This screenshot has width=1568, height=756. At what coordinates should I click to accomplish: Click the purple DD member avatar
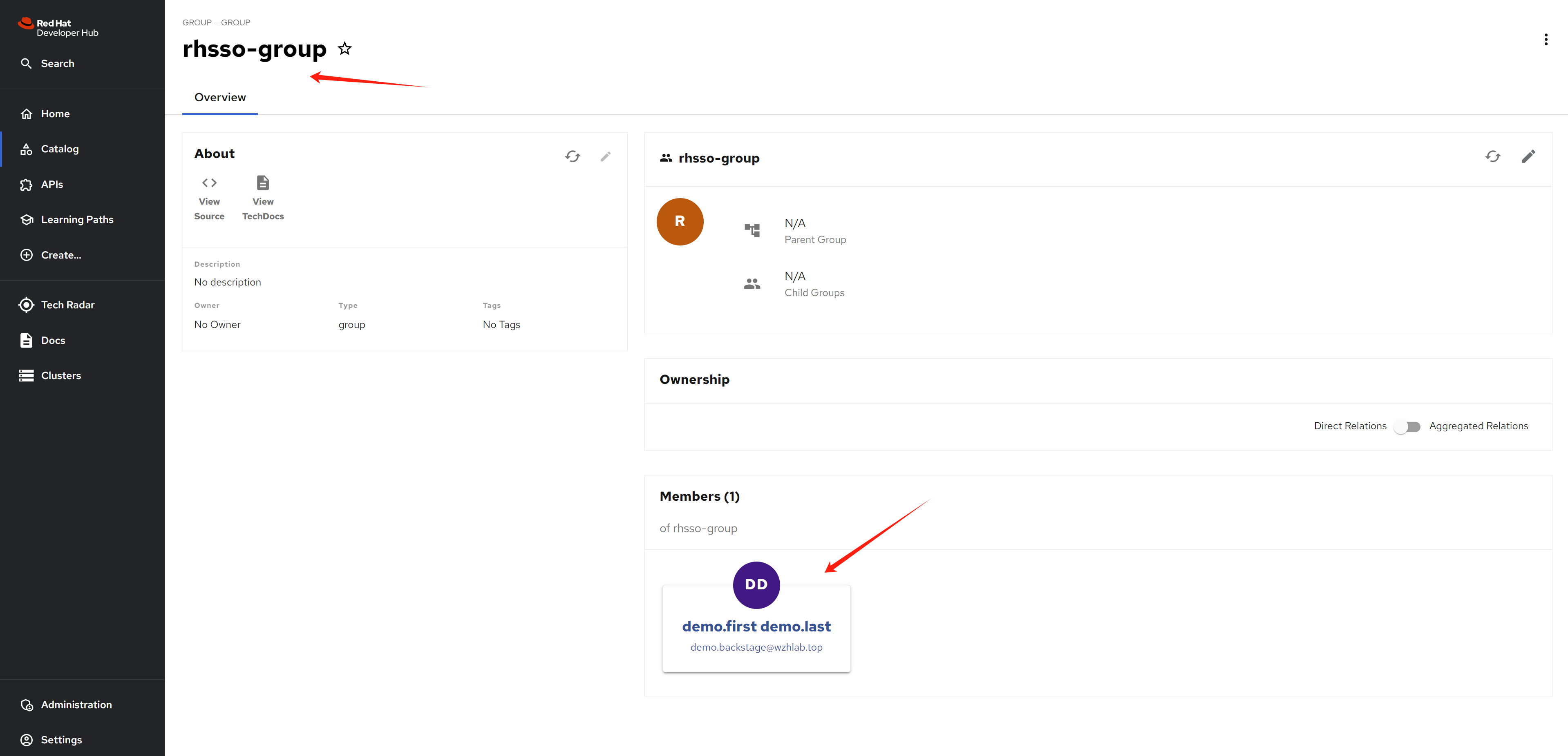[x=756, y=584]
